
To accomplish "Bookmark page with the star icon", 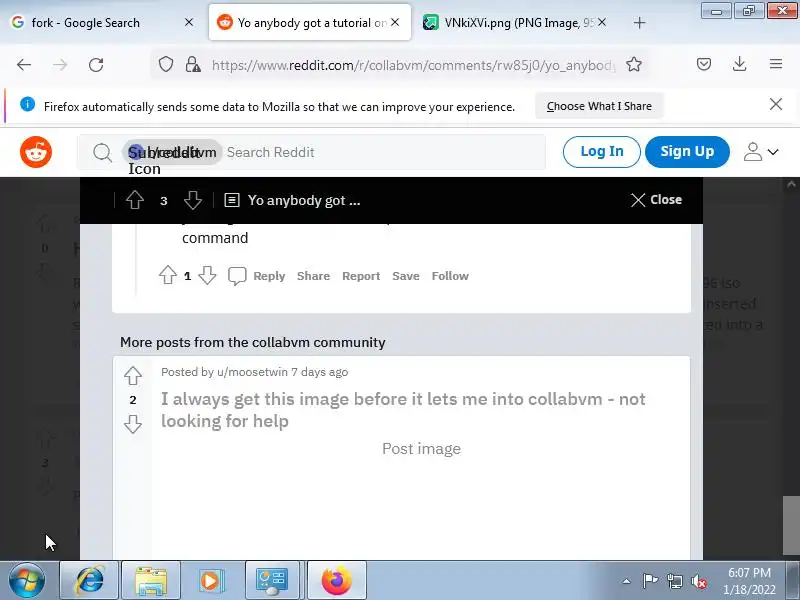I will tap(634, 64).
